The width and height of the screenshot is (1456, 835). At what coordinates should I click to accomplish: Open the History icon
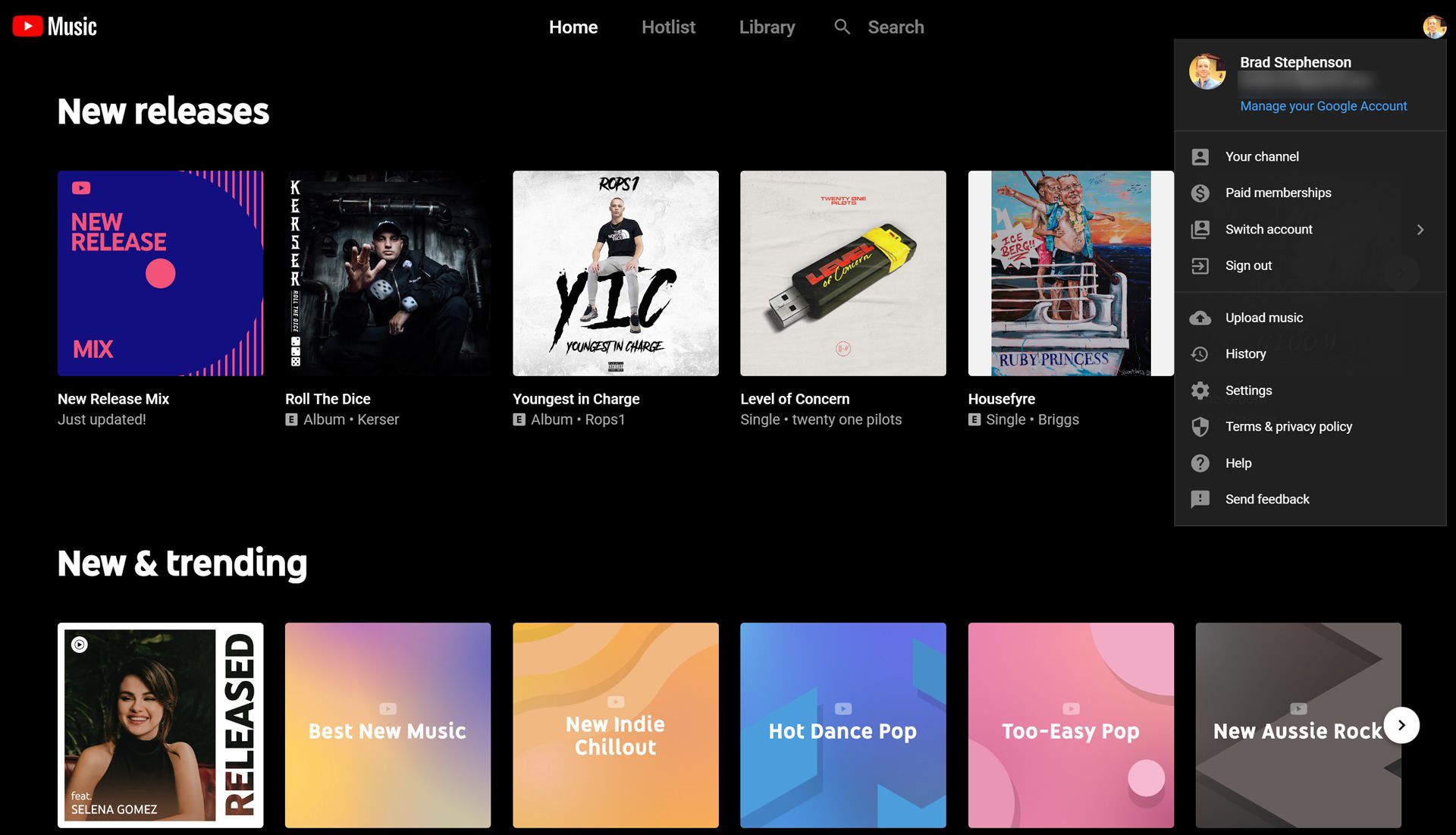[x=1200, y=353]
